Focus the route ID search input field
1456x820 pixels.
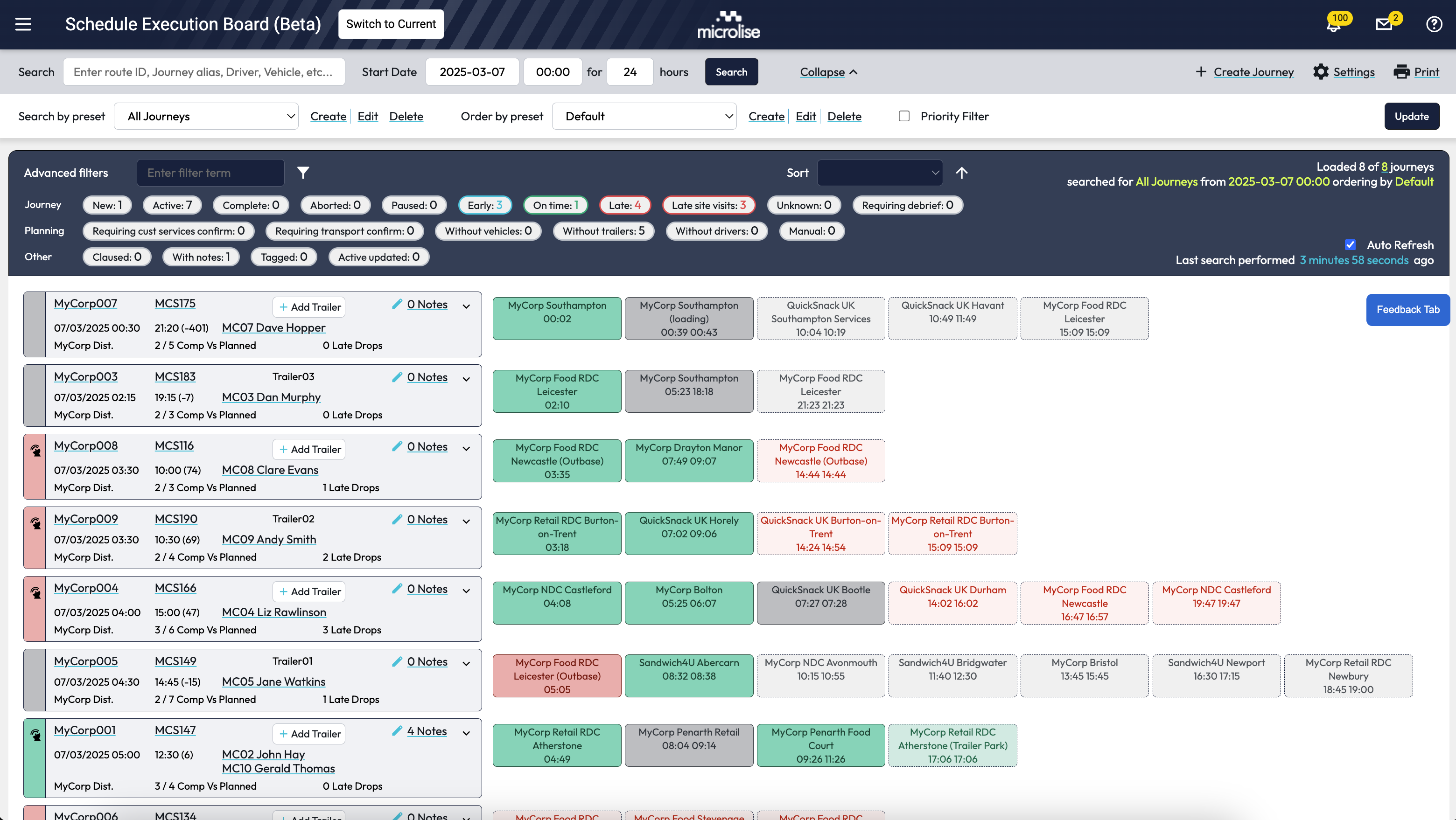tap(204, 72)
